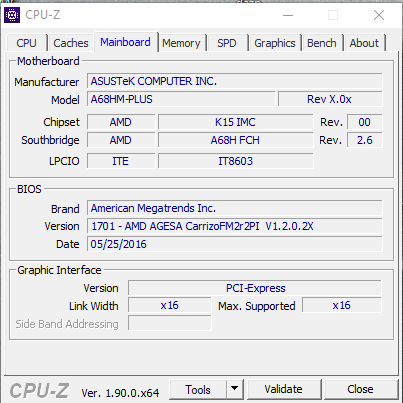Click the Ver. 1.90.0.x64 version text
Screen dimensions: 403x403
click(x=120, y=393)
